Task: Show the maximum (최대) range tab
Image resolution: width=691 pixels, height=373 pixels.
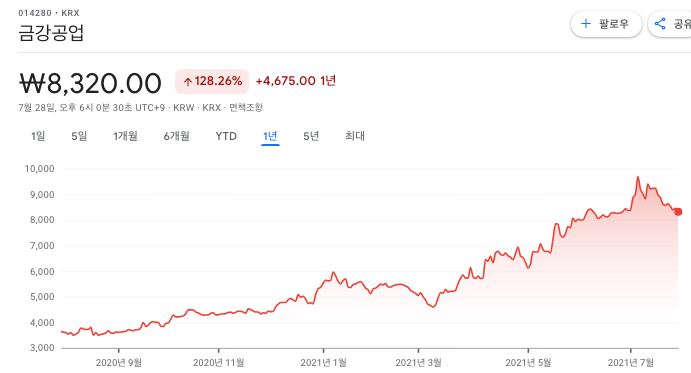Action: 355,136
